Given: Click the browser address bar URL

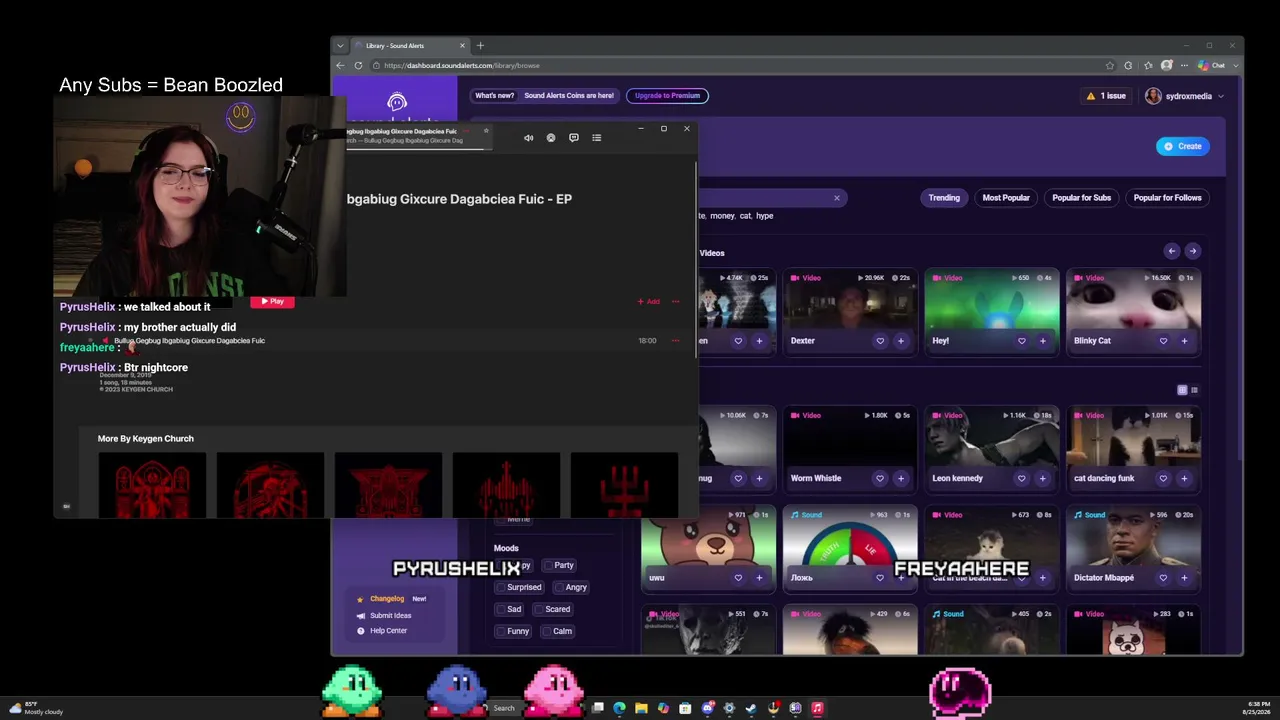Looking at the screenshot, I should (461, 66).
